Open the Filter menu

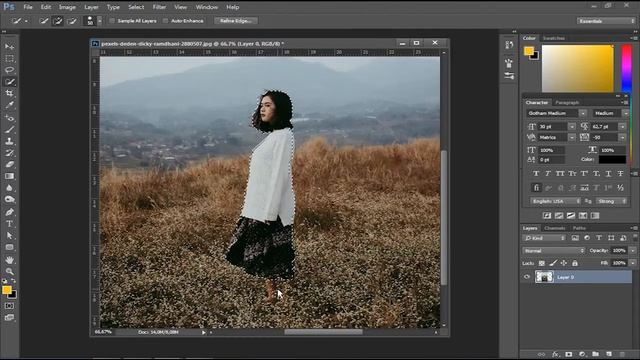[159, 7]
